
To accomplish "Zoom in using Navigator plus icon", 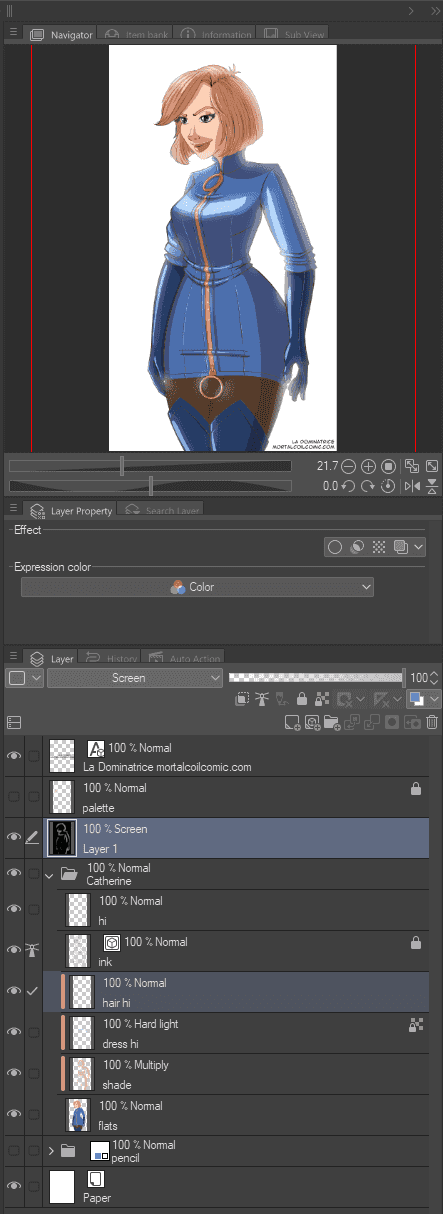I will click(368, 467).
